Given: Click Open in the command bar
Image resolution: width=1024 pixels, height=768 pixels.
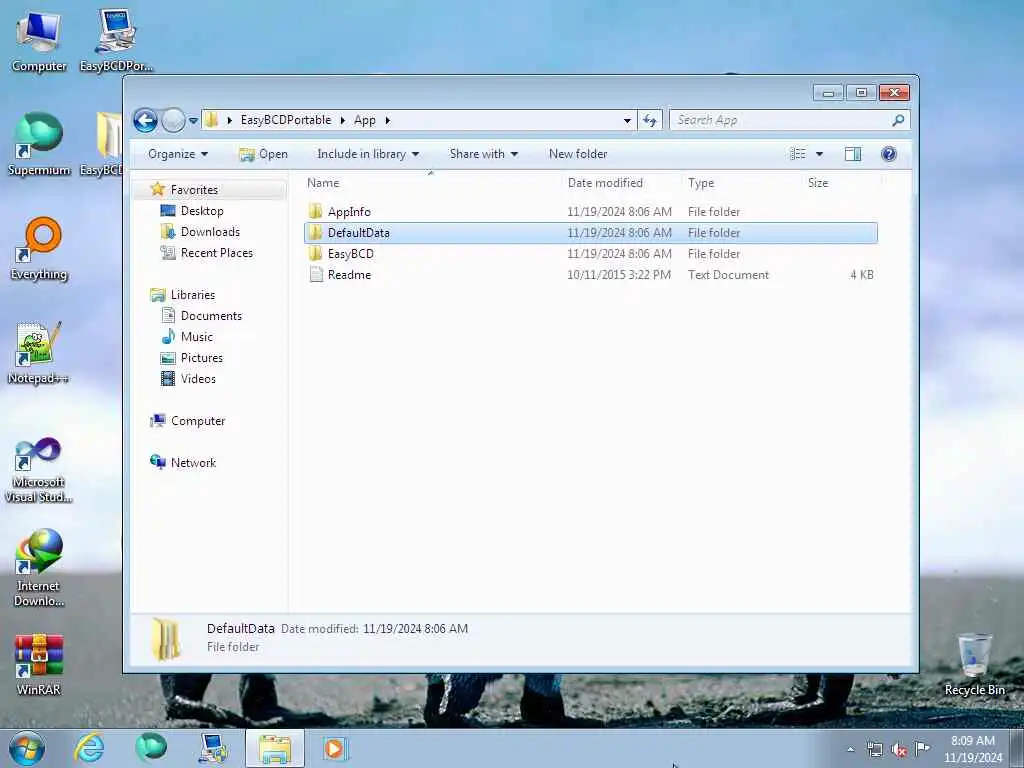Looking at the screenshot, I should pyautogui.click(x=263, y=154).
